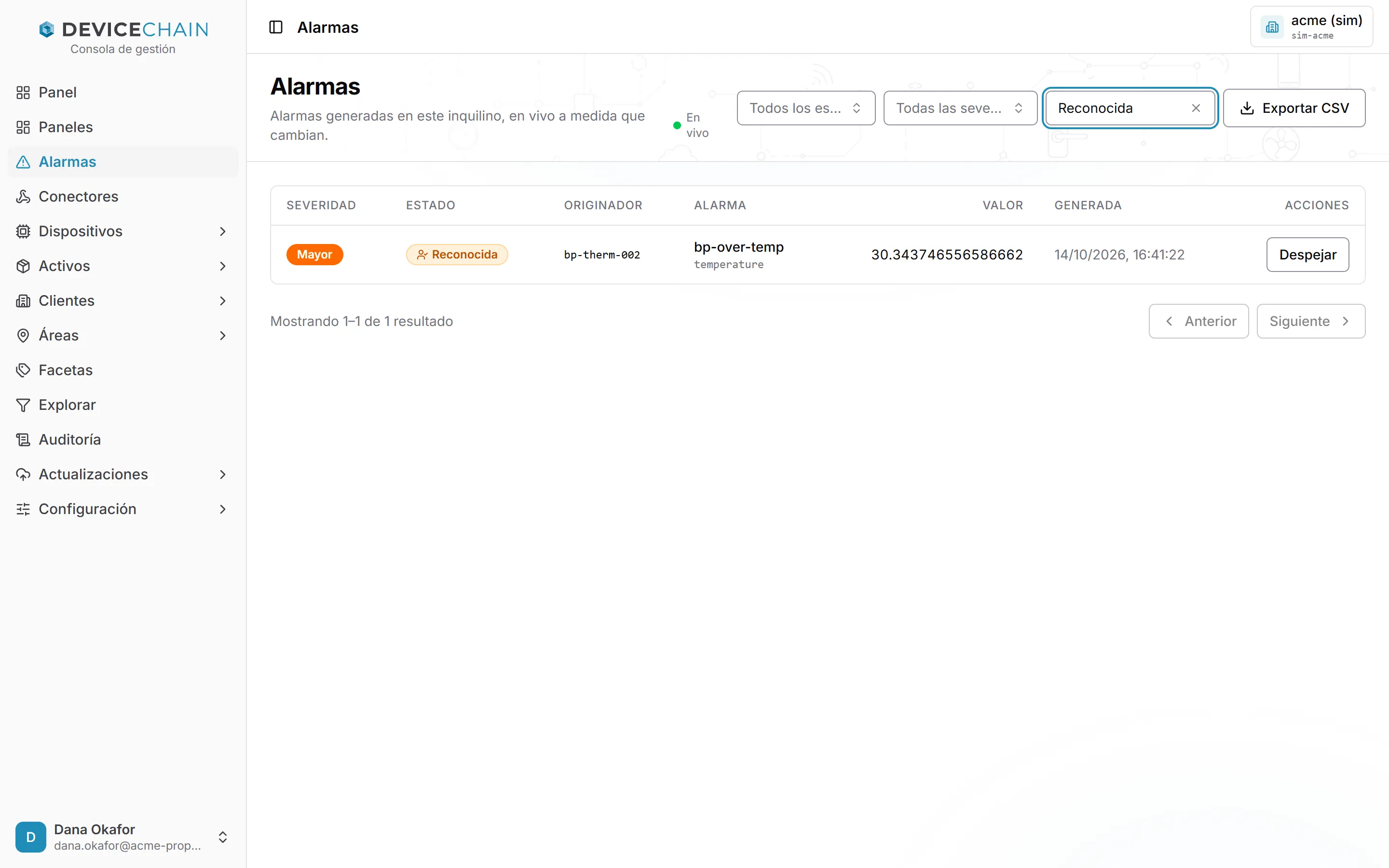
Task: Click Despejar for bp-over-temp alarm
Action: [x=1307, y=254]
